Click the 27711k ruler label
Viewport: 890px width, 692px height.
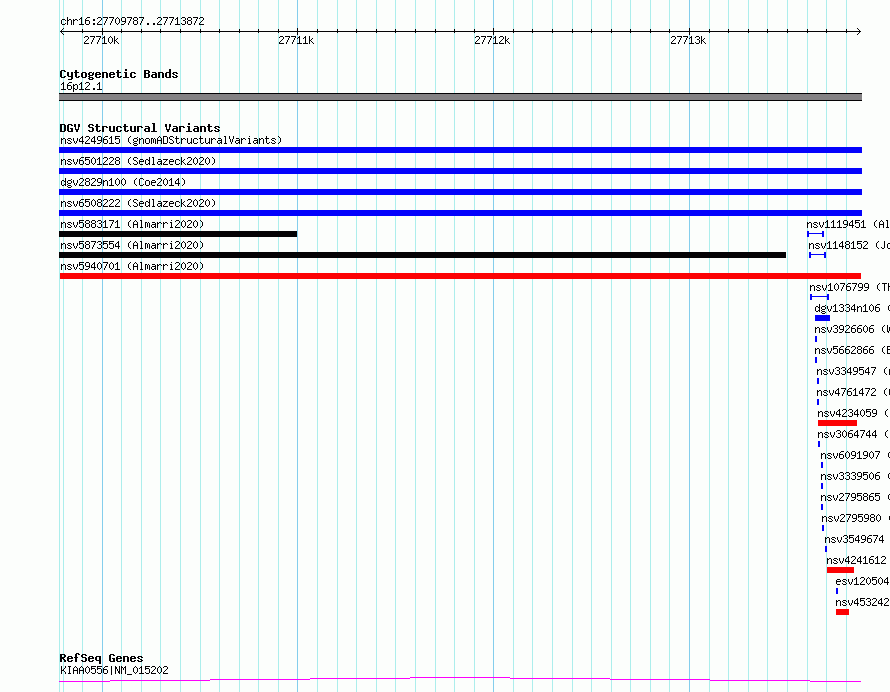tap(296, 40)
